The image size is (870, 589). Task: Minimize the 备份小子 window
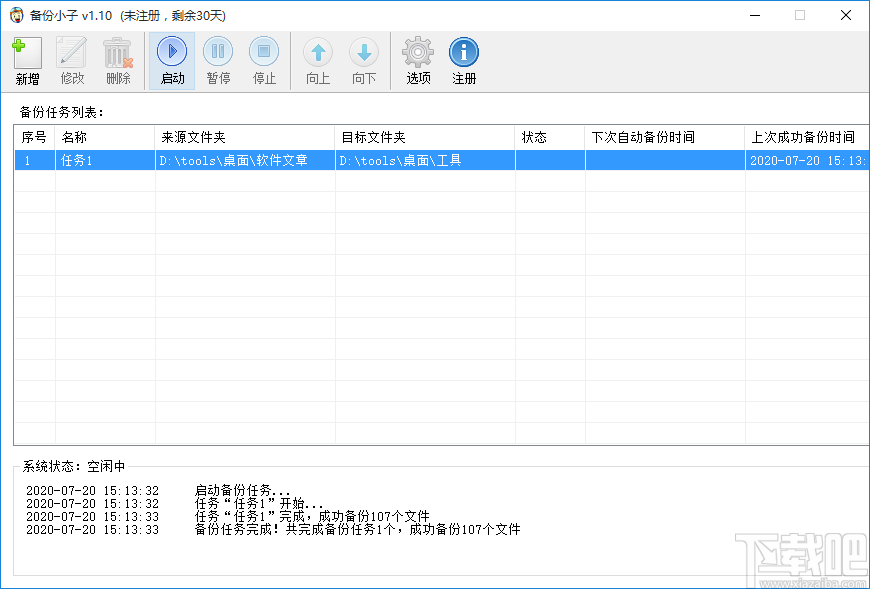pos(757,16)
